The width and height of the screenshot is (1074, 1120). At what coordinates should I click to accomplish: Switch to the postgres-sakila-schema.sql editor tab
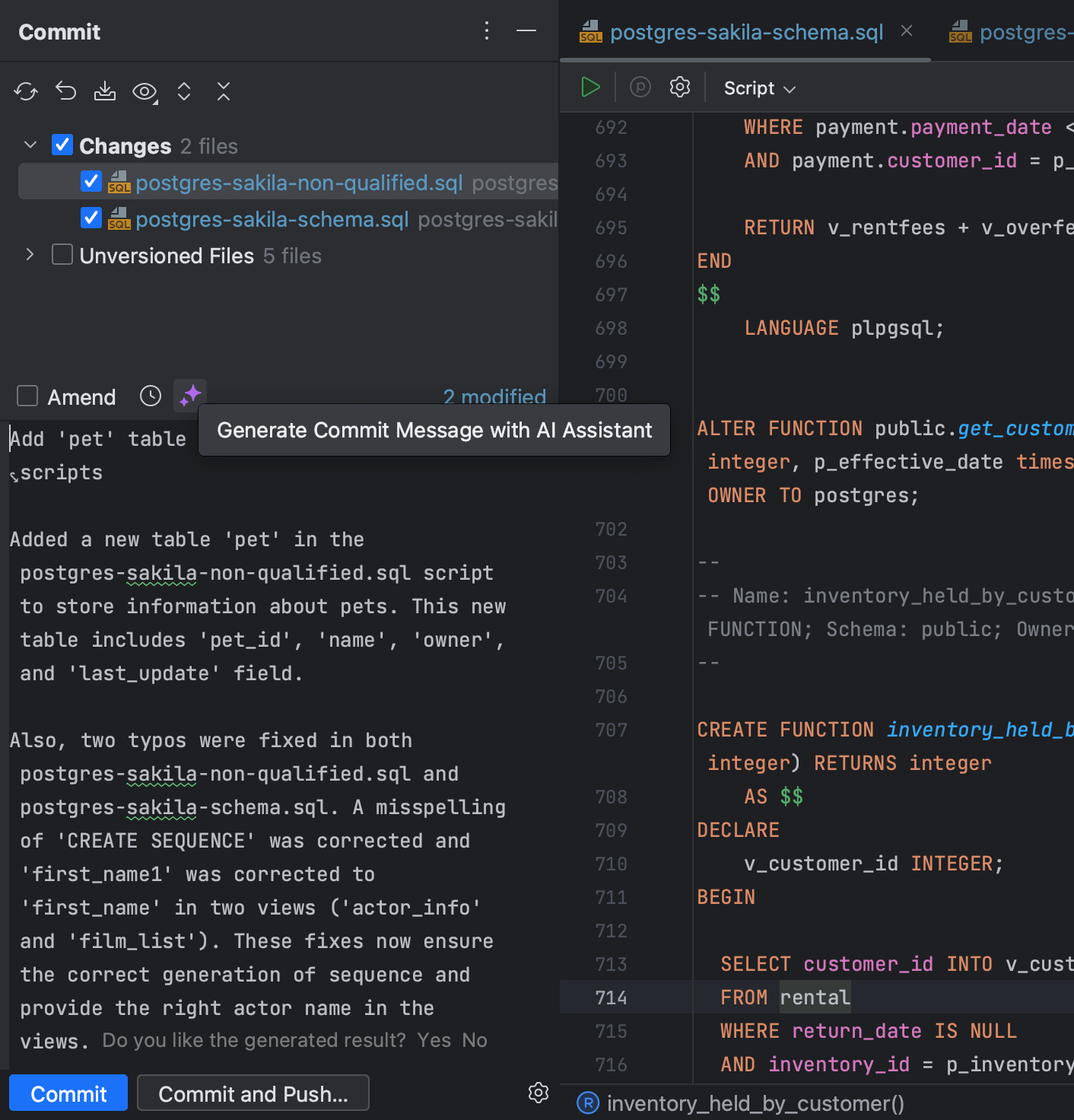745,32
